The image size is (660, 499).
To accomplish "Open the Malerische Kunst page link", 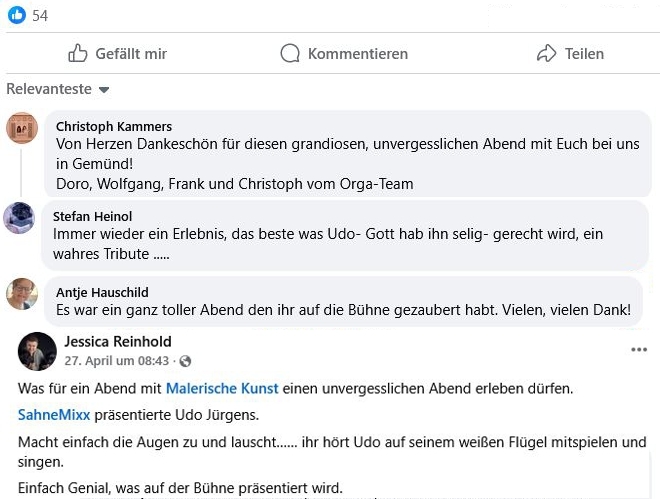I will point(222,388).
